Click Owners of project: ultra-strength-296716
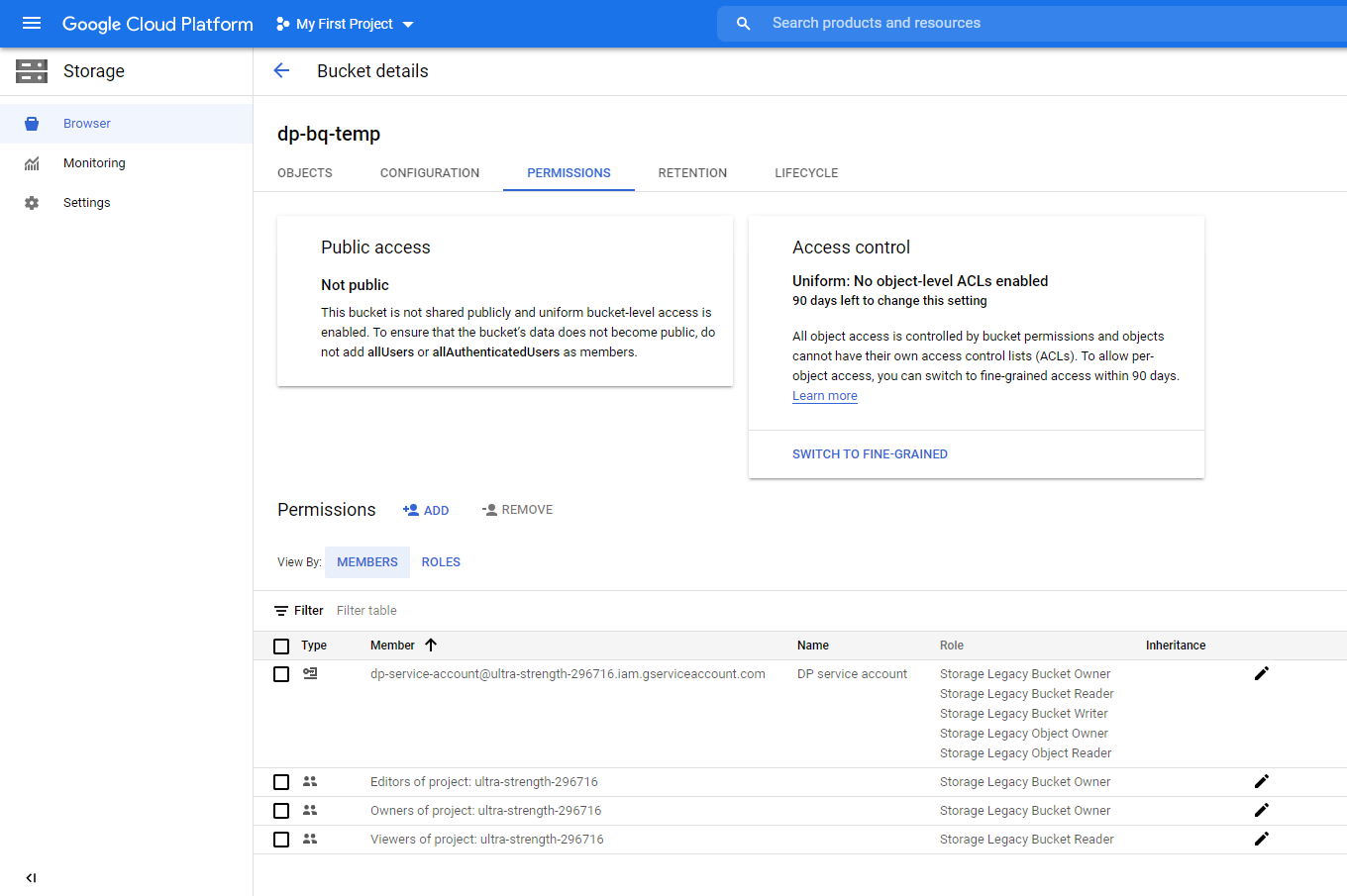This screenshot has height=896, width=1347. (x=485, y=811)
